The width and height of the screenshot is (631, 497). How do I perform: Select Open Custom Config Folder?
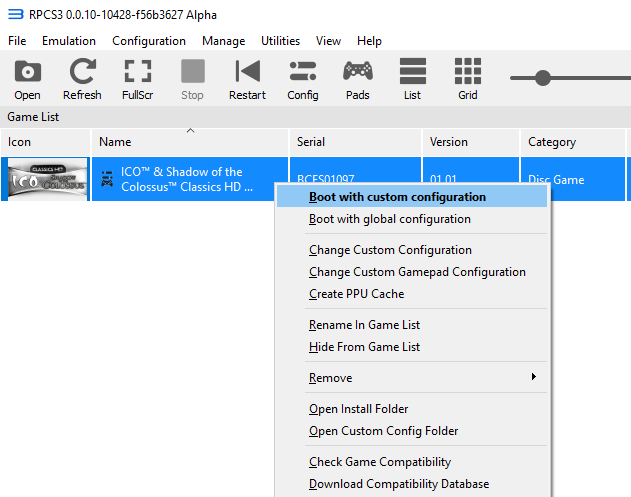(x=412, y=431)
